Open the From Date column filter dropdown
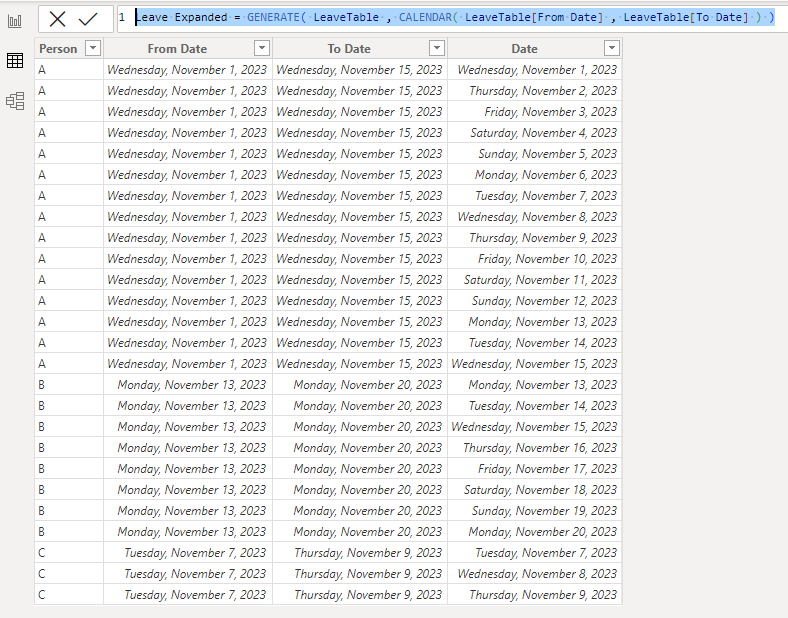The height and width of the screenshot is (618, 788). 262,48
